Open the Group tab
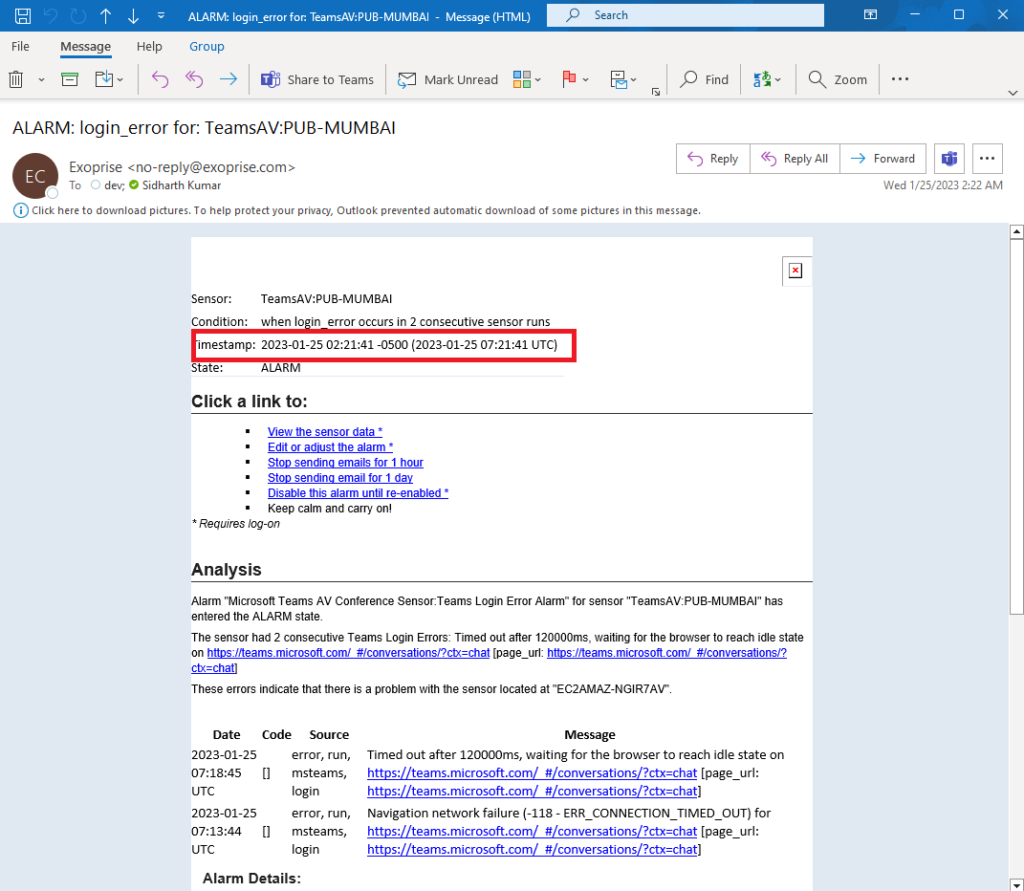This screenshot has width=1024, height=891. coord(206,46)
